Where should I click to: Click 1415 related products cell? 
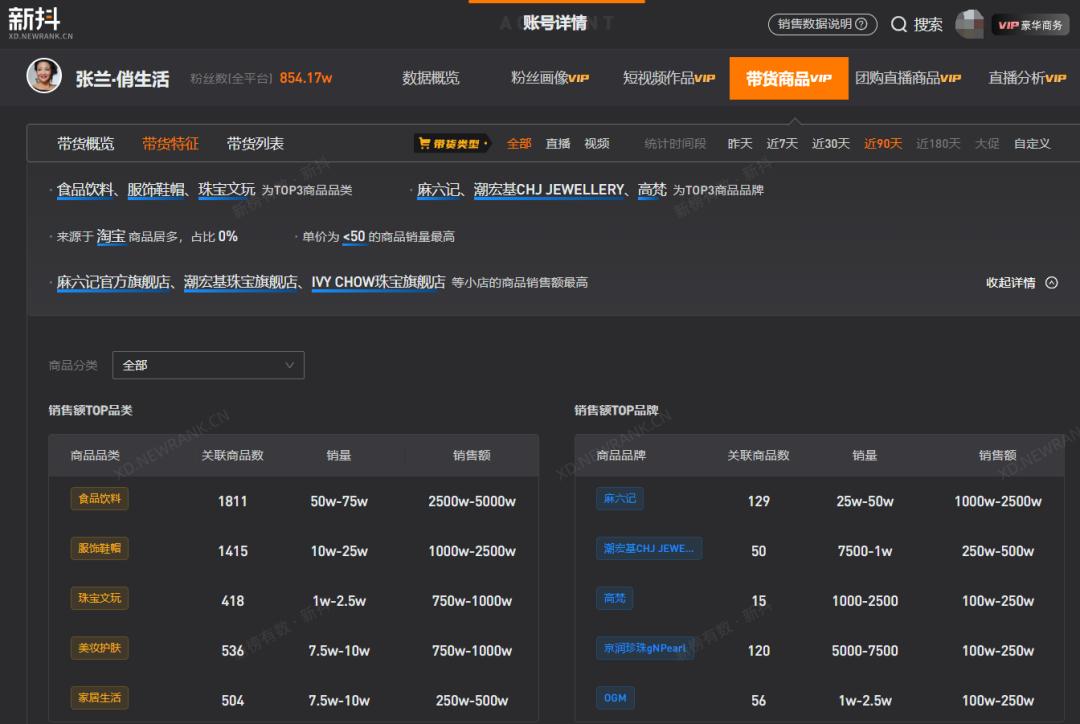232,551
